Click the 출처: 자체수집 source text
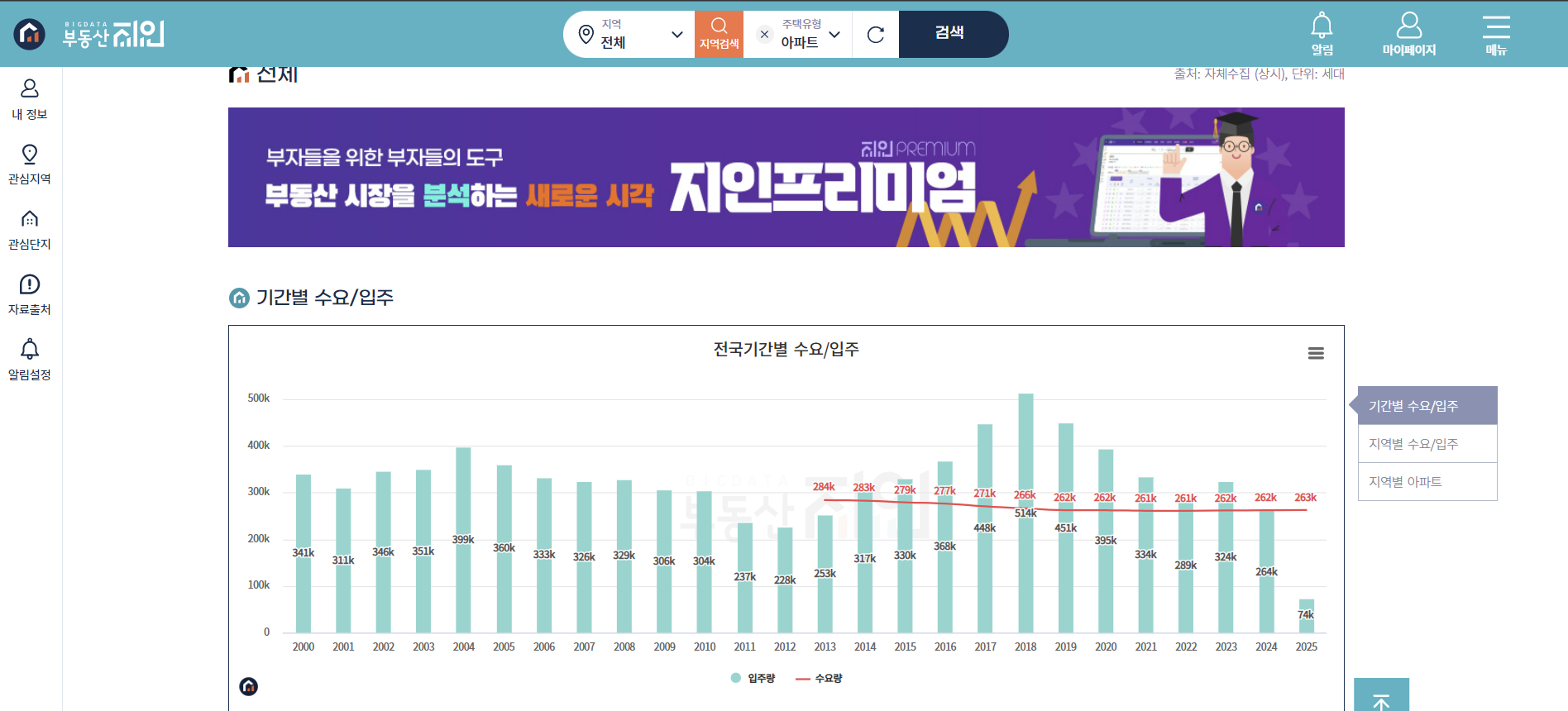The height and width of the screenshot is (711, 1568). pyautogui.click(x=1259, y=74)
